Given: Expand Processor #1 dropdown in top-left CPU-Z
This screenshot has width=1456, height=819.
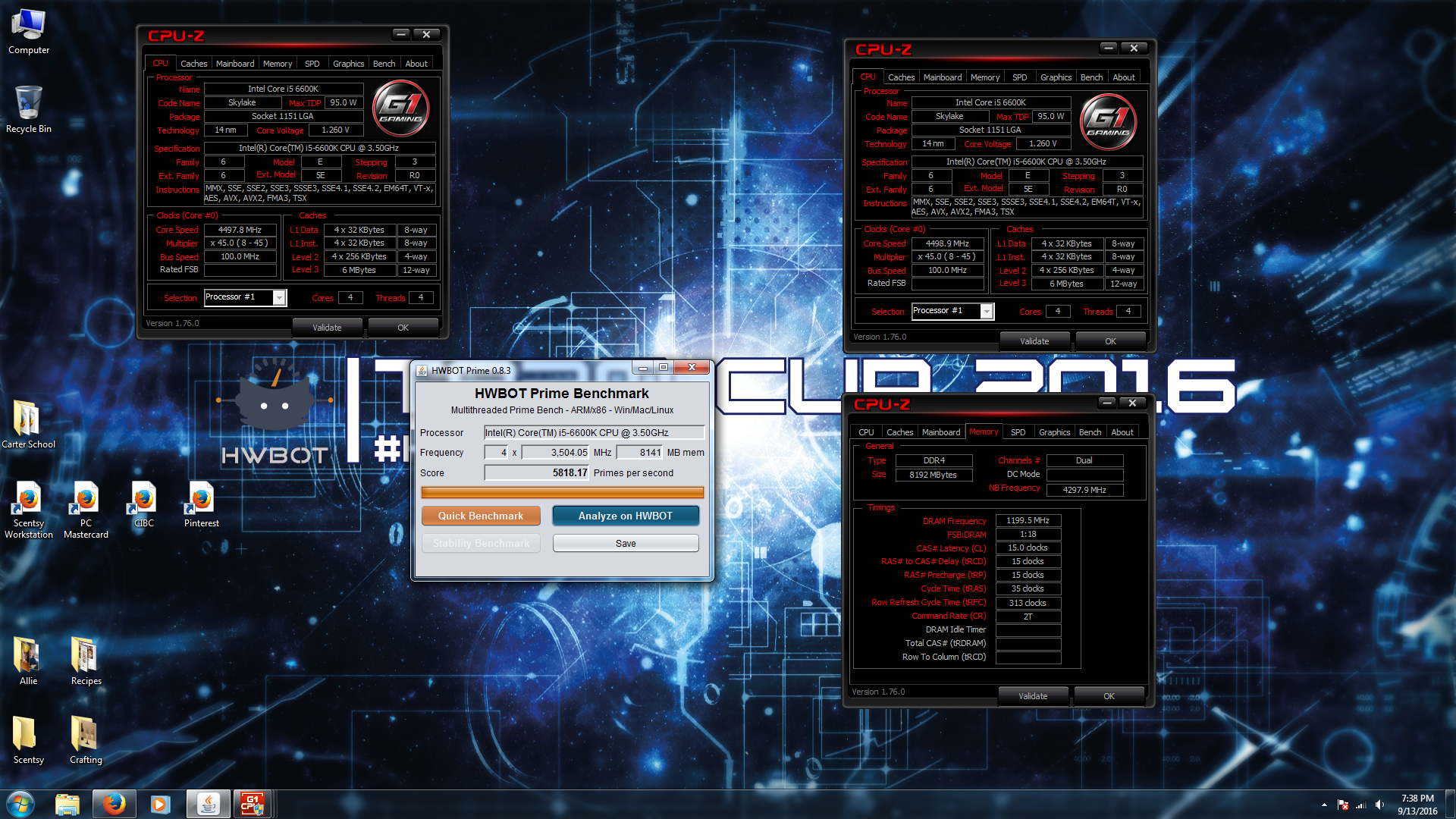Looking at the screenshot, I should 279,297.
